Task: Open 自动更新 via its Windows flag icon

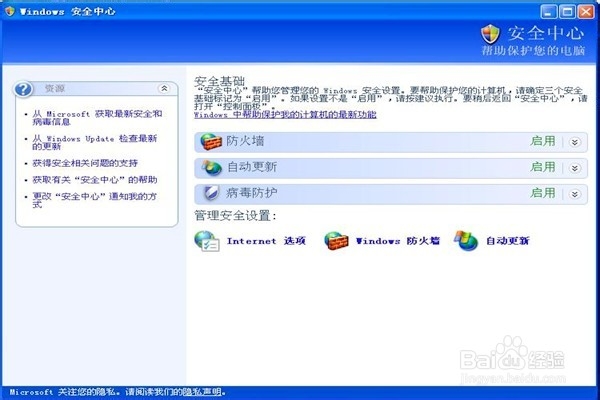Action: tap(466, 241)
